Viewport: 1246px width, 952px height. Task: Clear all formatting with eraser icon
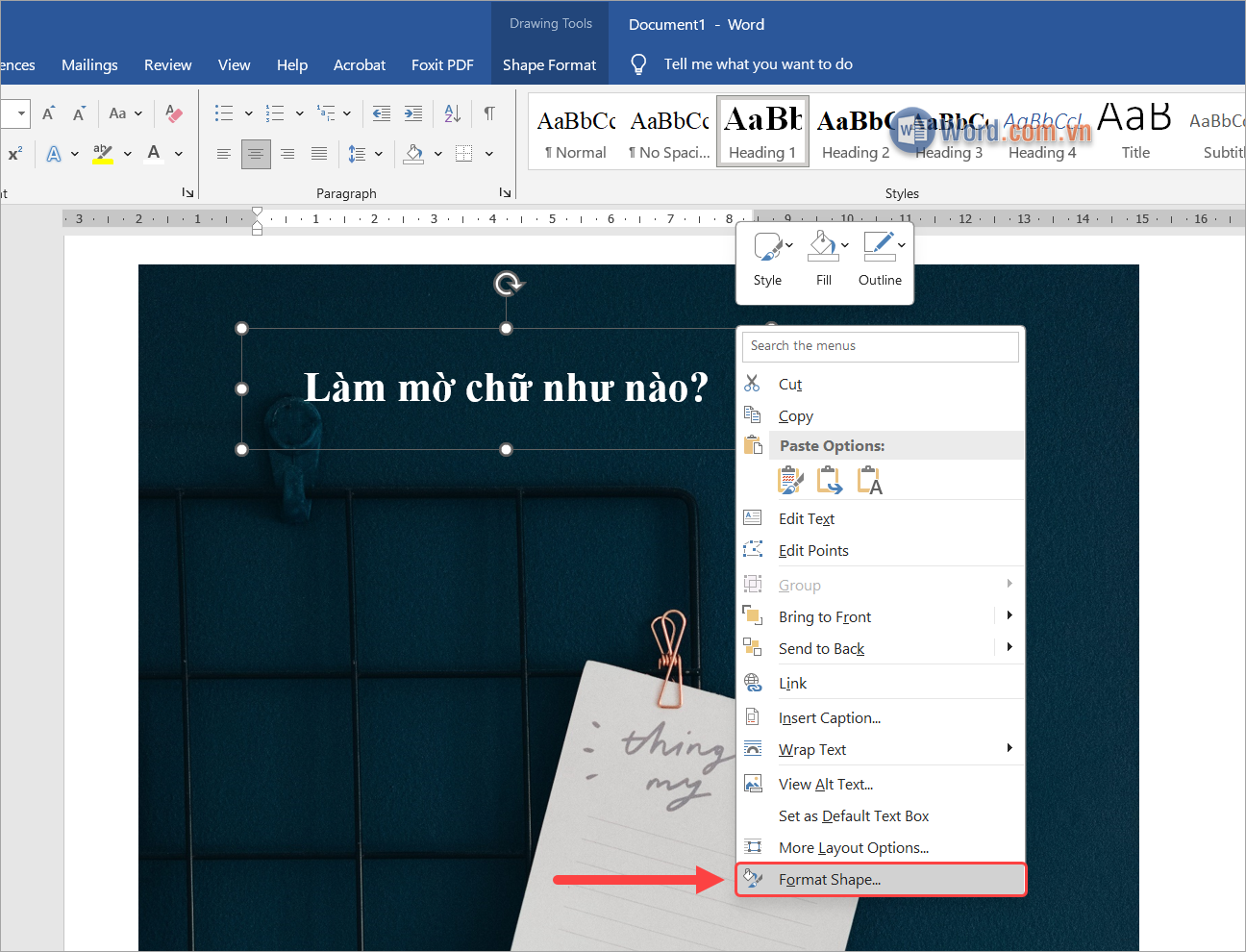pyautogui.click(x=174, y=113)
